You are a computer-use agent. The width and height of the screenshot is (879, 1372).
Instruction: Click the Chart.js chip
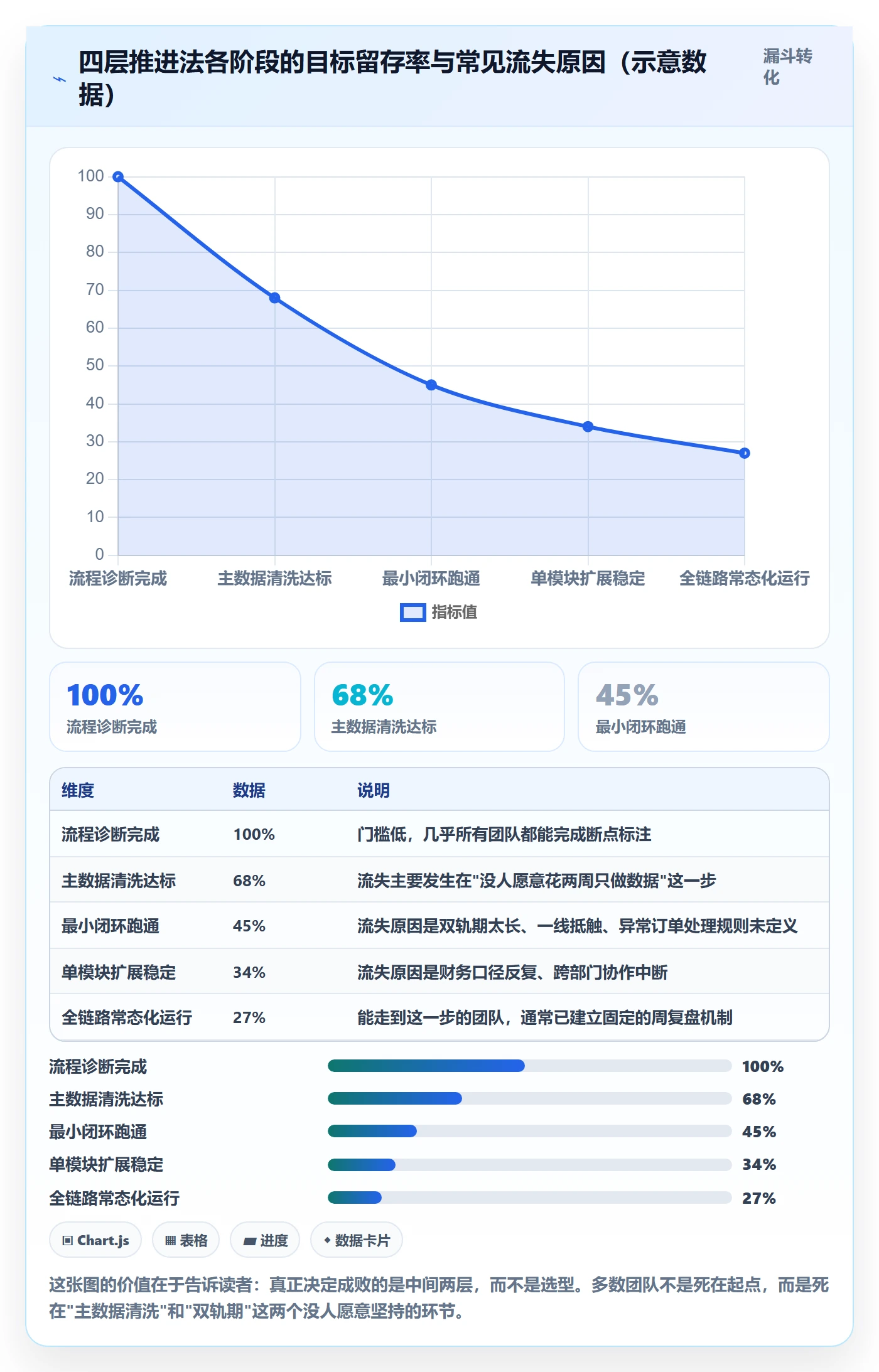[x=95, y=1240]
